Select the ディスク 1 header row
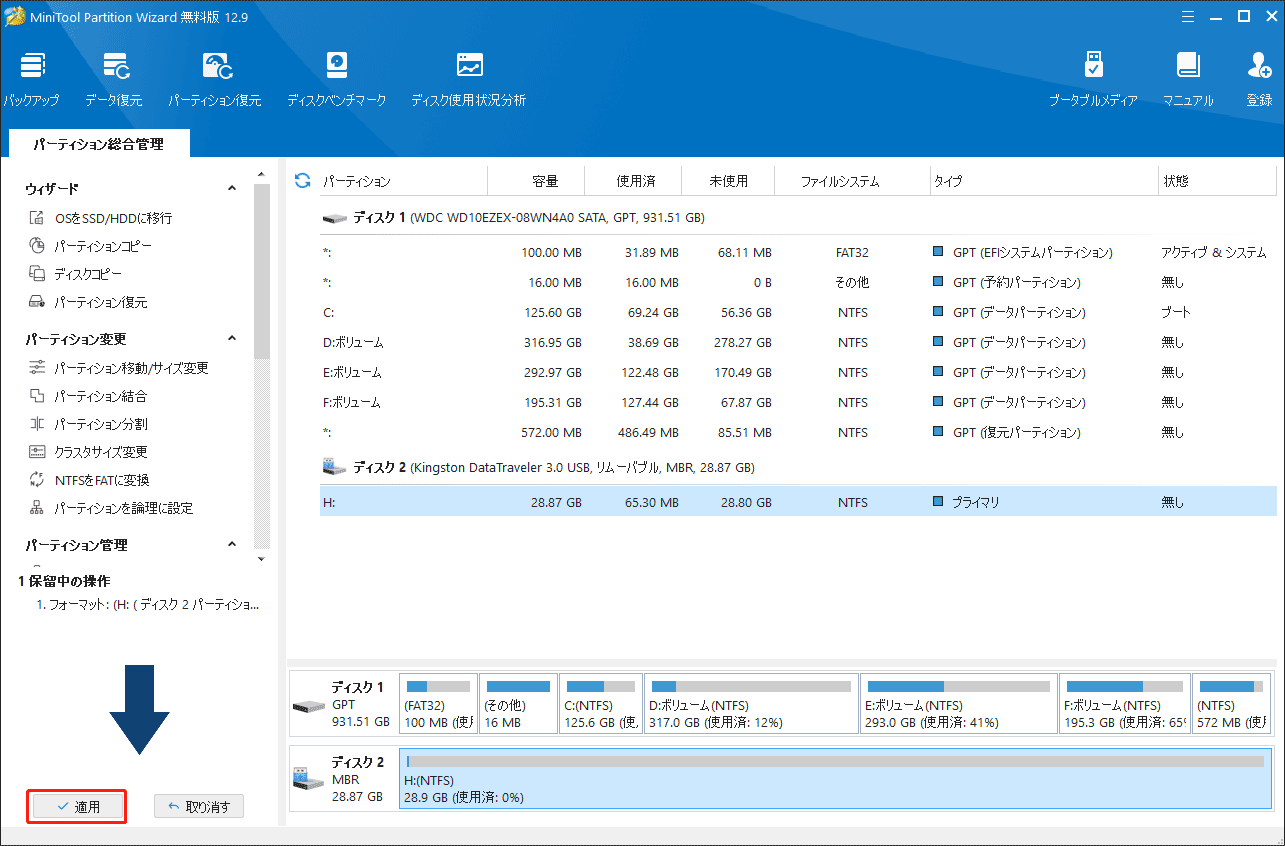This screenshot has height=846, width=1285. coord(798,217)
